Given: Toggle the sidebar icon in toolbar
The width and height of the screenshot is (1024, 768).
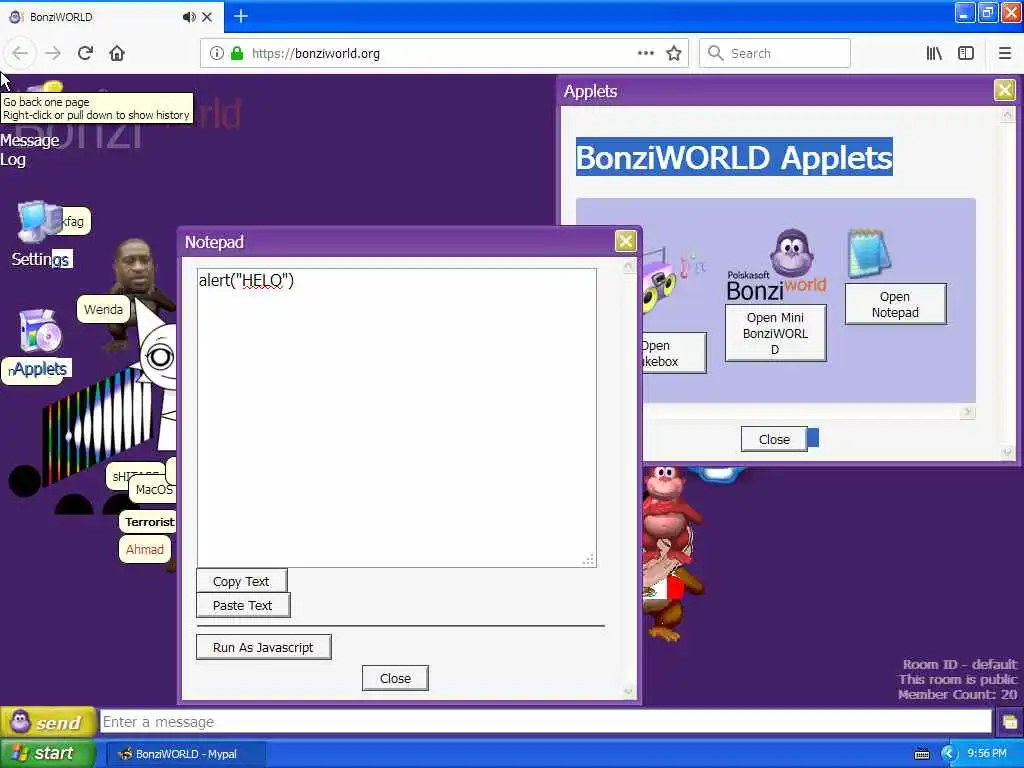Looking at the screenshot, I should click(966, 54).
